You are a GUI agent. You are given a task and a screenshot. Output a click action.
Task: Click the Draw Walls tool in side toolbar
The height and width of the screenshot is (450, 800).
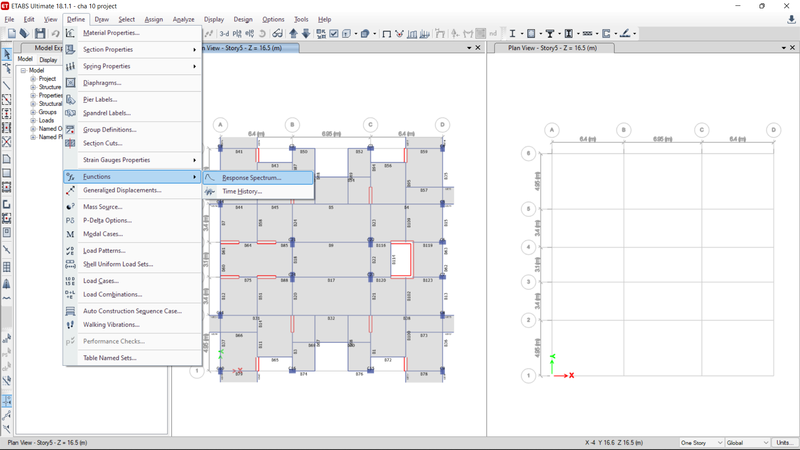(x=7, y=205)
